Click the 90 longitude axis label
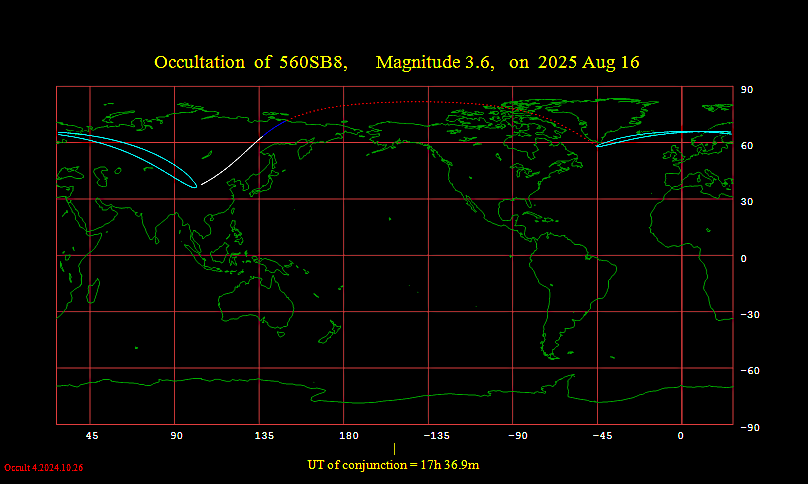 pos(175,436)
